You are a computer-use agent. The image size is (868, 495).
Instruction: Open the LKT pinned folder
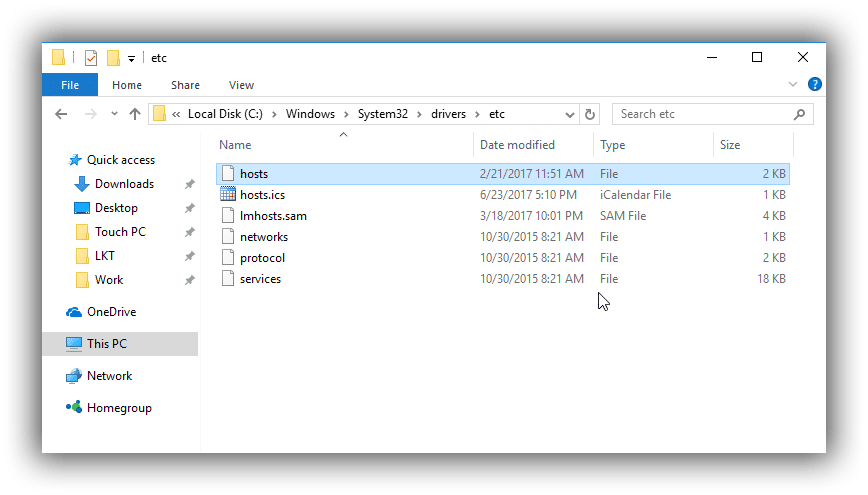(x=105, y=256)
